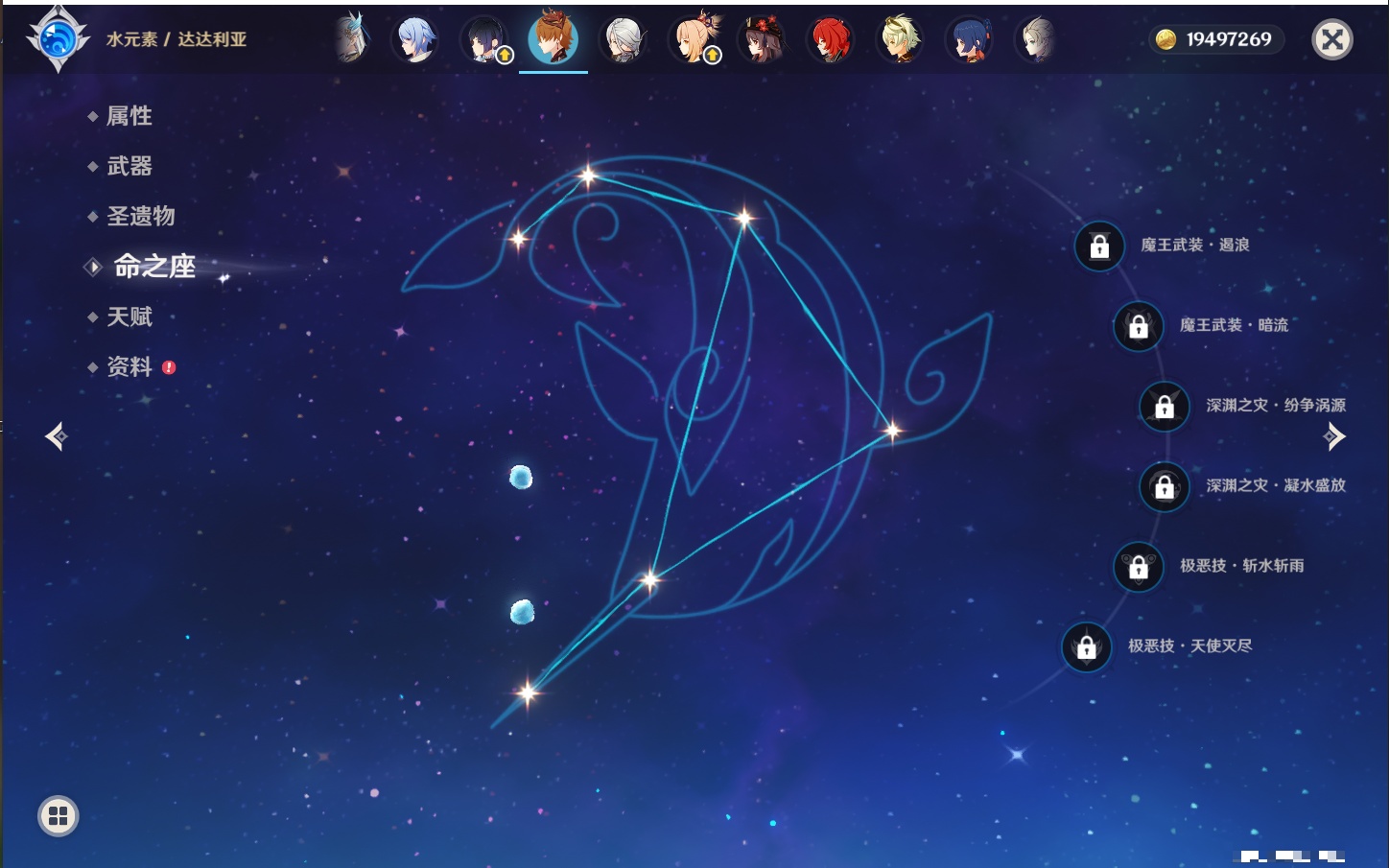Click the Hydro element emblem in top-left corner
1389x868 pixels.
tap(59, 39)
